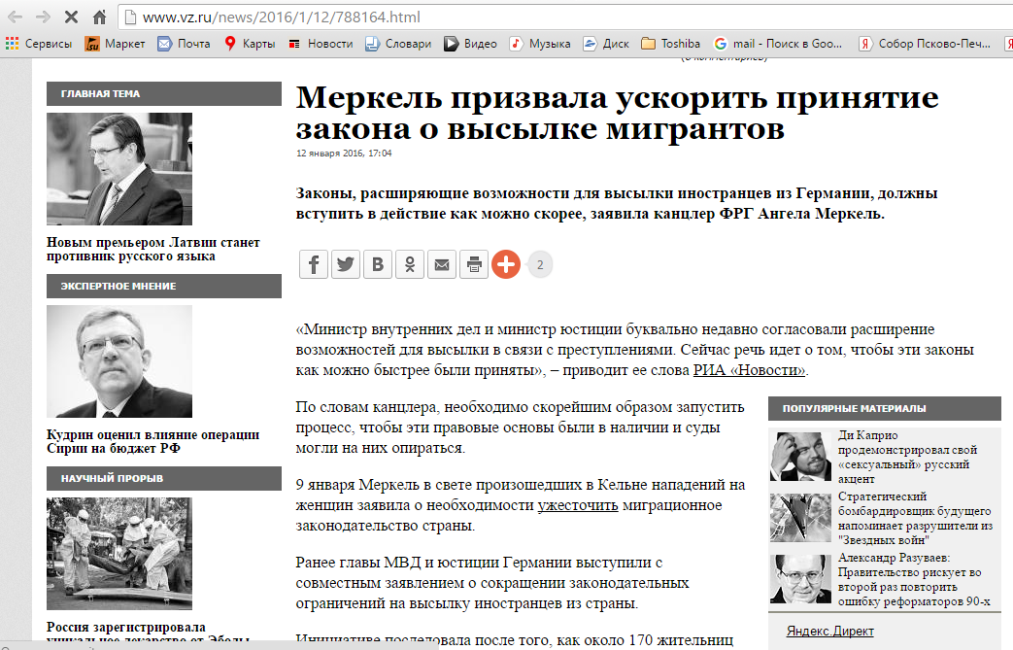Click the НАУЧНЫЙ ПРОРЫВ section header
This screenshot has height=650, width=1013.
[164, 479]
